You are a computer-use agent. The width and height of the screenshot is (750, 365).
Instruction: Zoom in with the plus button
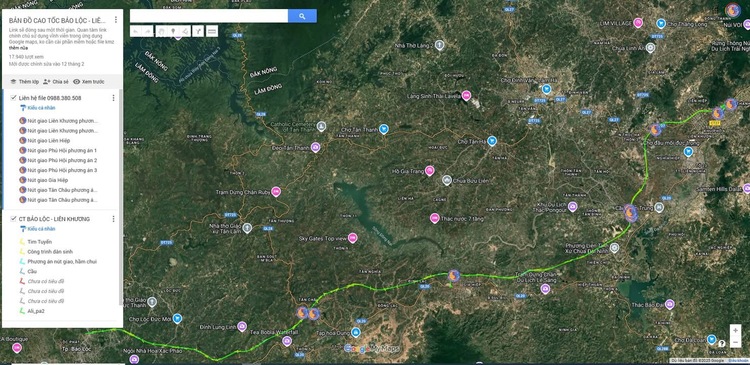(x=735, y=330)
